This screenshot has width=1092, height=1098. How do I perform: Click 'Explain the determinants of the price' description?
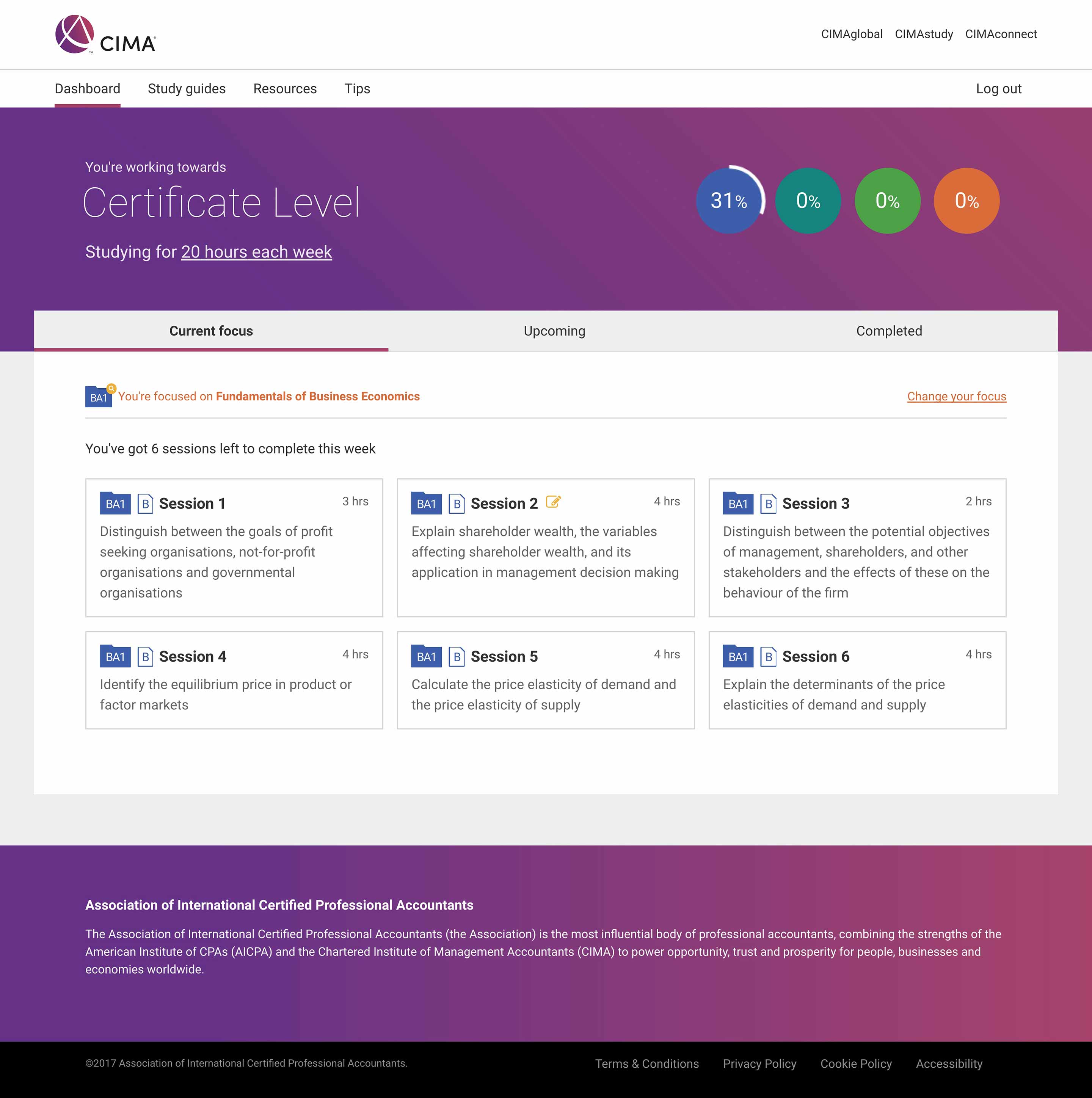[834, 695]
